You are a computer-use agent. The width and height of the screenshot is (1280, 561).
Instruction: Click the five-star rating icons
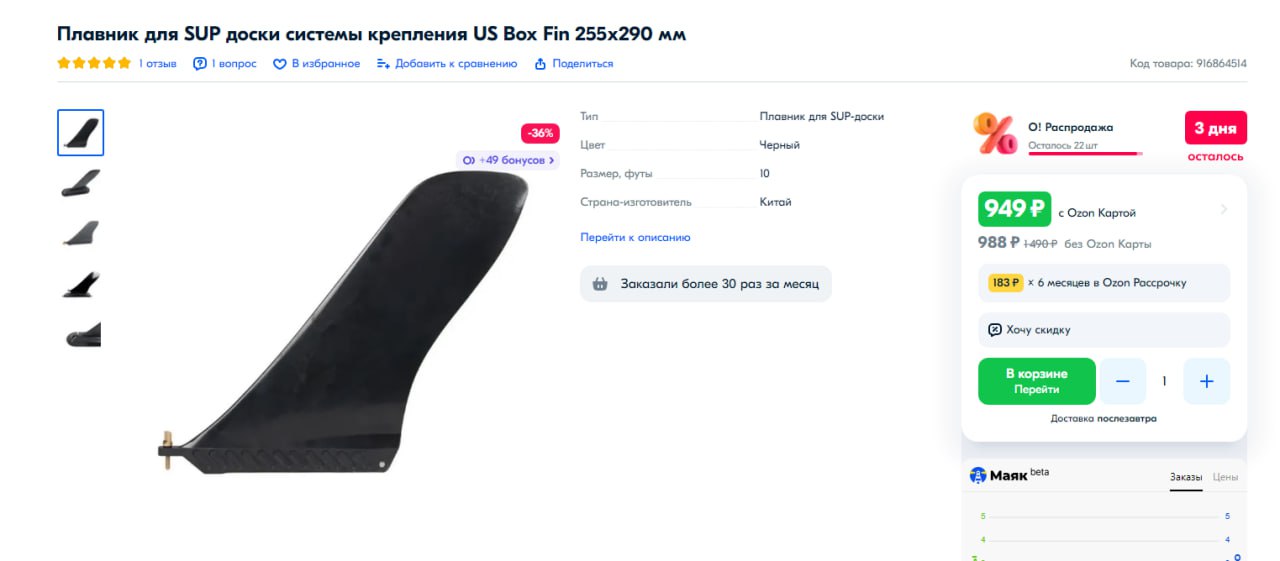[94, 63]
